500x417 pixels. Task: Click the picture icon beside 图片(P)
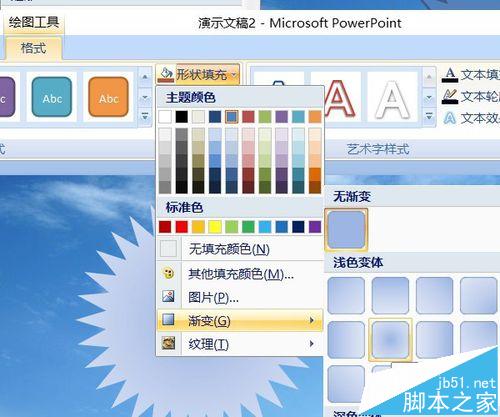[168, 296]
